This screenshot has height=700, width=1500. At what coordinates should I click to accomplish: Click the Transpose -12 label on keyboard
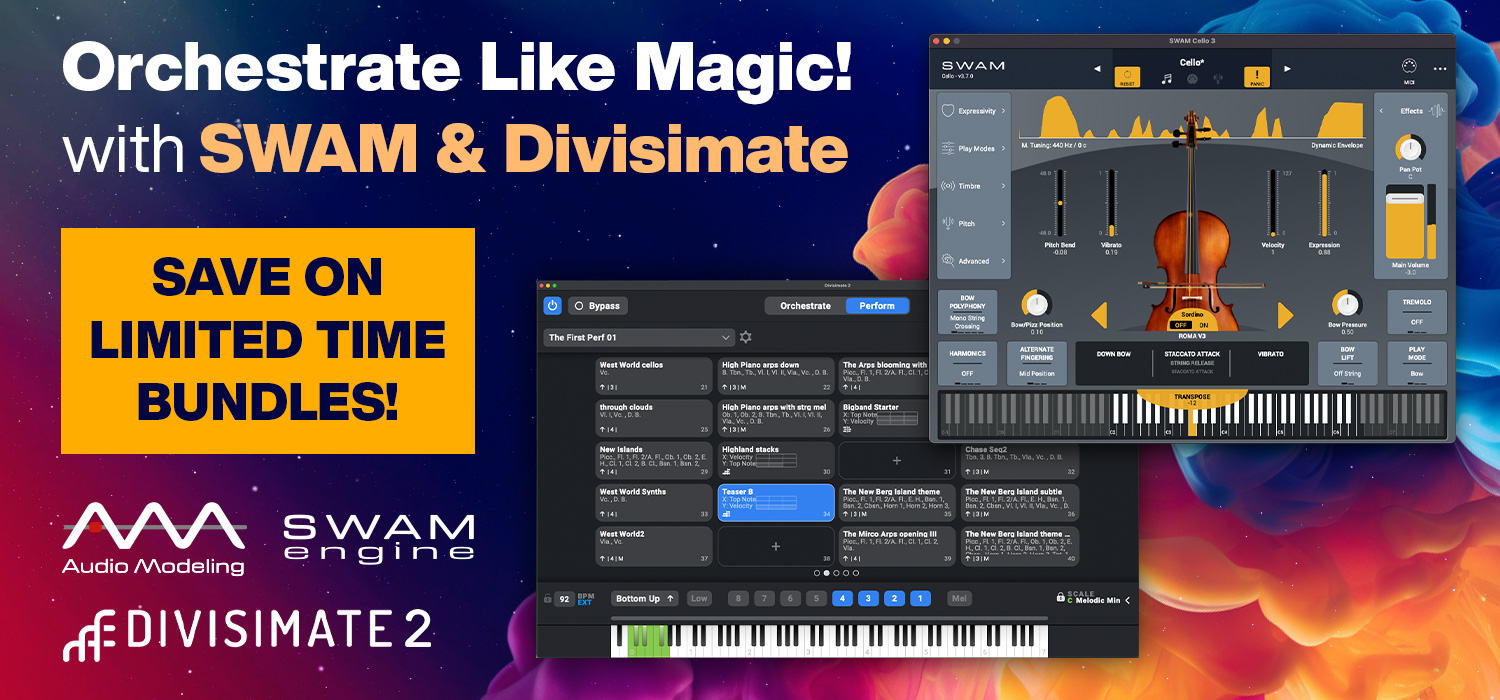[x=1192, y=400]
